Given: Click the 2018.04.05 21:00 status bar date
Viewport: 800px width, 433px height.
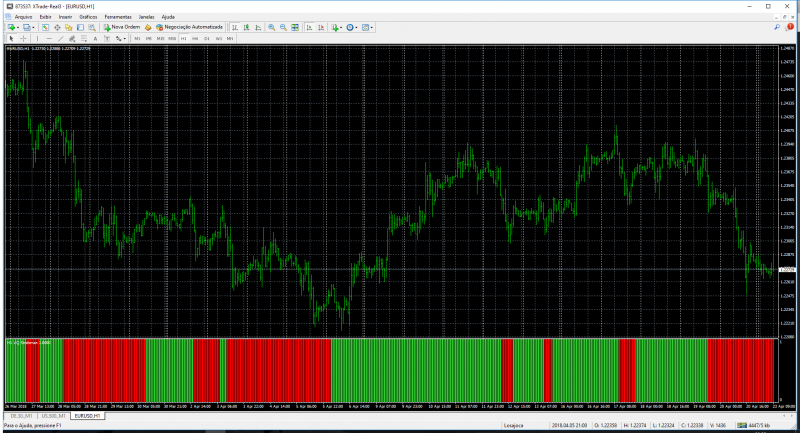Looking at the screenshot, I should (x=569, y=425).
